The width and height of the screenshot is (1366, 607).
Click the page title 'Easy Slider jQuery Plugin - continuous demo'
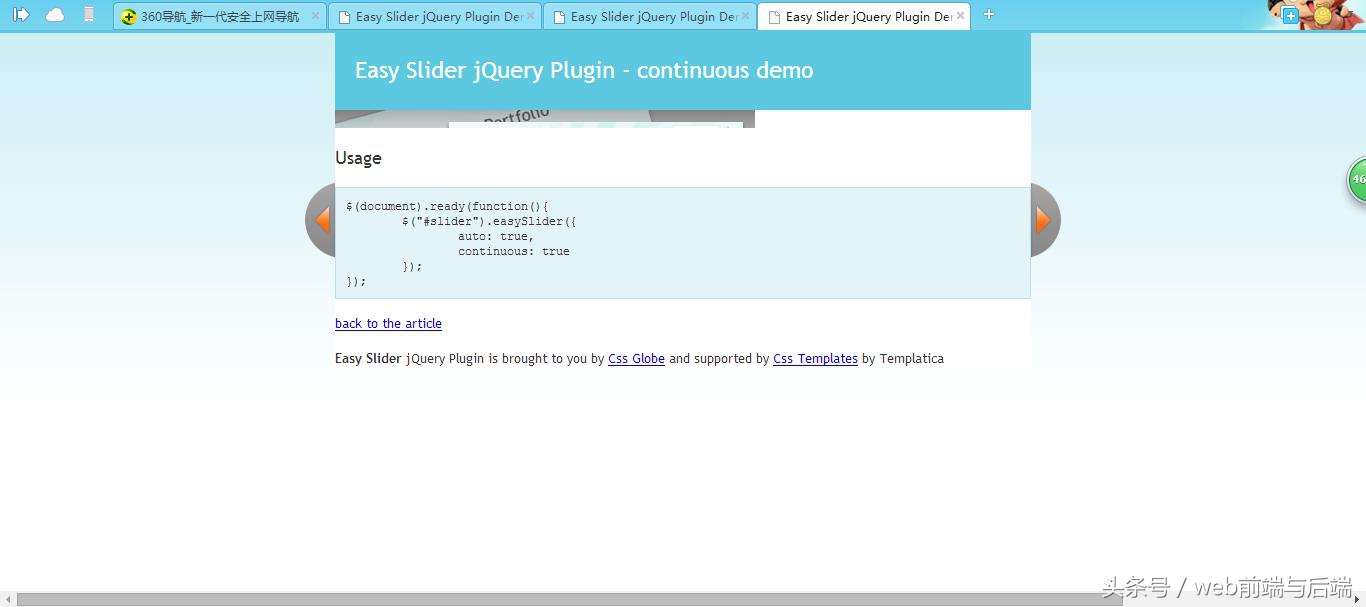tap(584, 71)
